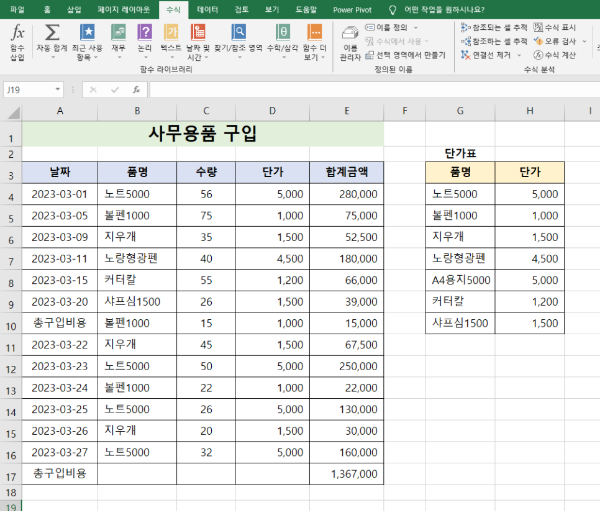Click the Tell Me search field
Image resolution: width=600 pixels, height=511 pixels.
[x=444, y=10]
